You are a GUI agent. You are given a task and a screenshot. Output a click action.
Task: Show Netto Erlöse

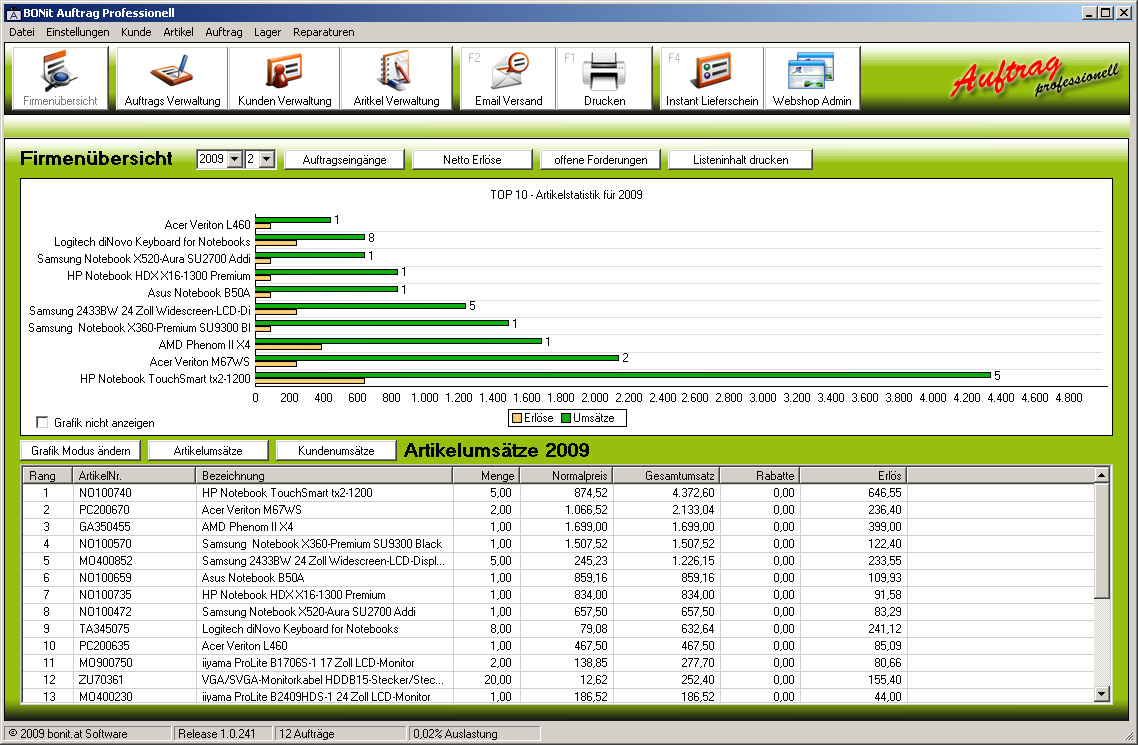coord(472,160)
